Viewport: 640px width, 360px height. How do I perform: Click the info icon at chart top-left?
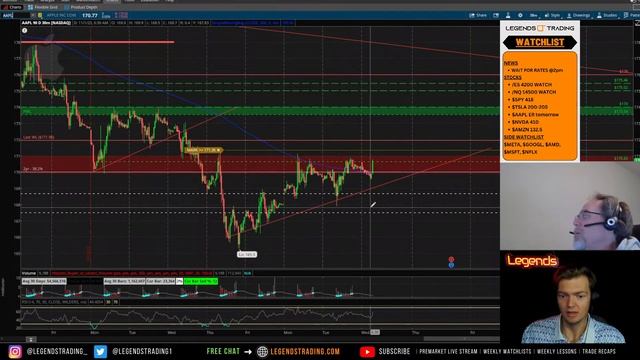coord(24,31)
